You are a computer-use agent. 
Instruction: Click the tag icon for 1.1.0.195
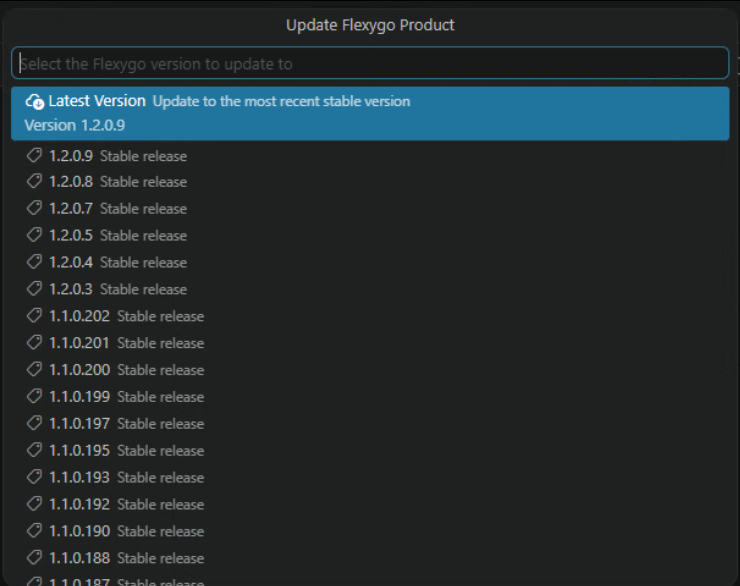pos(34,450)
